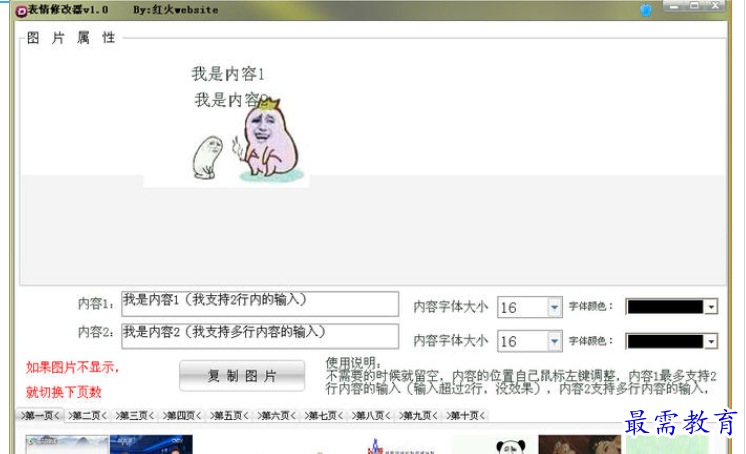
Task: Switch to the 第十页 tab
Action: (465, 415)
